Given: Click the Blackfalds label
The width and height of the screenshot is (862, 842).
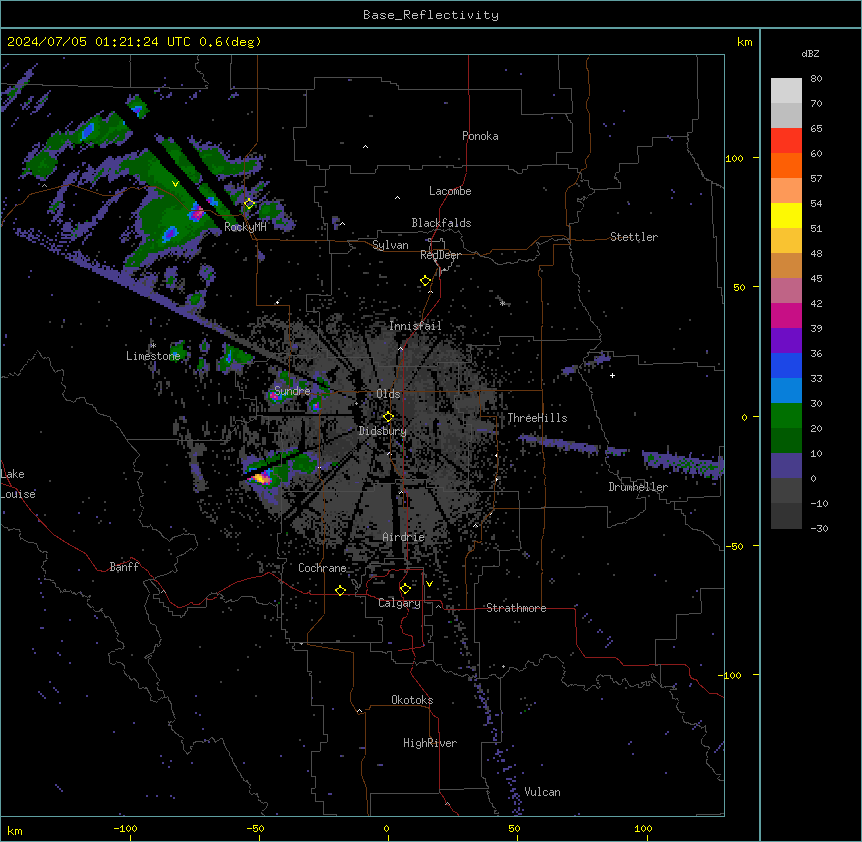Looking at the screenshot, I should [441, 223].
